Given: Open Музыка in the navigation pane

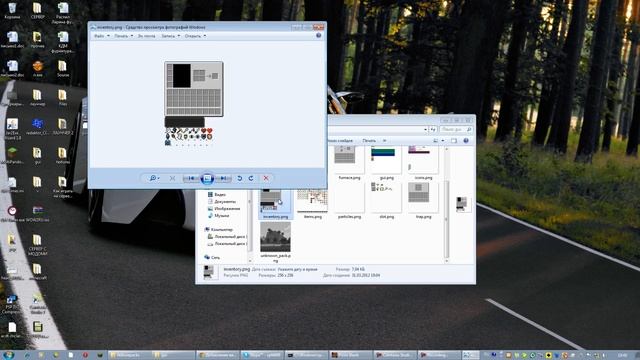Looking at the screenshot, I should tap(219, 216).
